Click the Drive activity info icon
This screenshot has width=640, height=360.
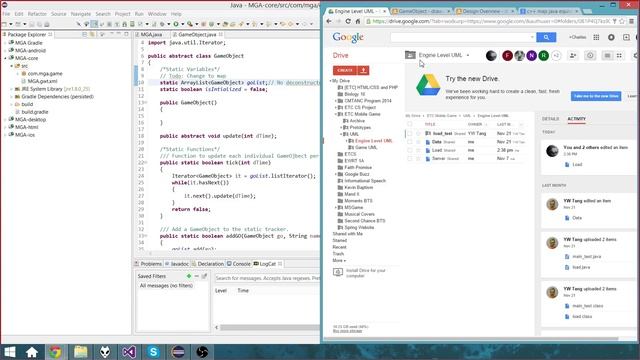click(590, 56)
